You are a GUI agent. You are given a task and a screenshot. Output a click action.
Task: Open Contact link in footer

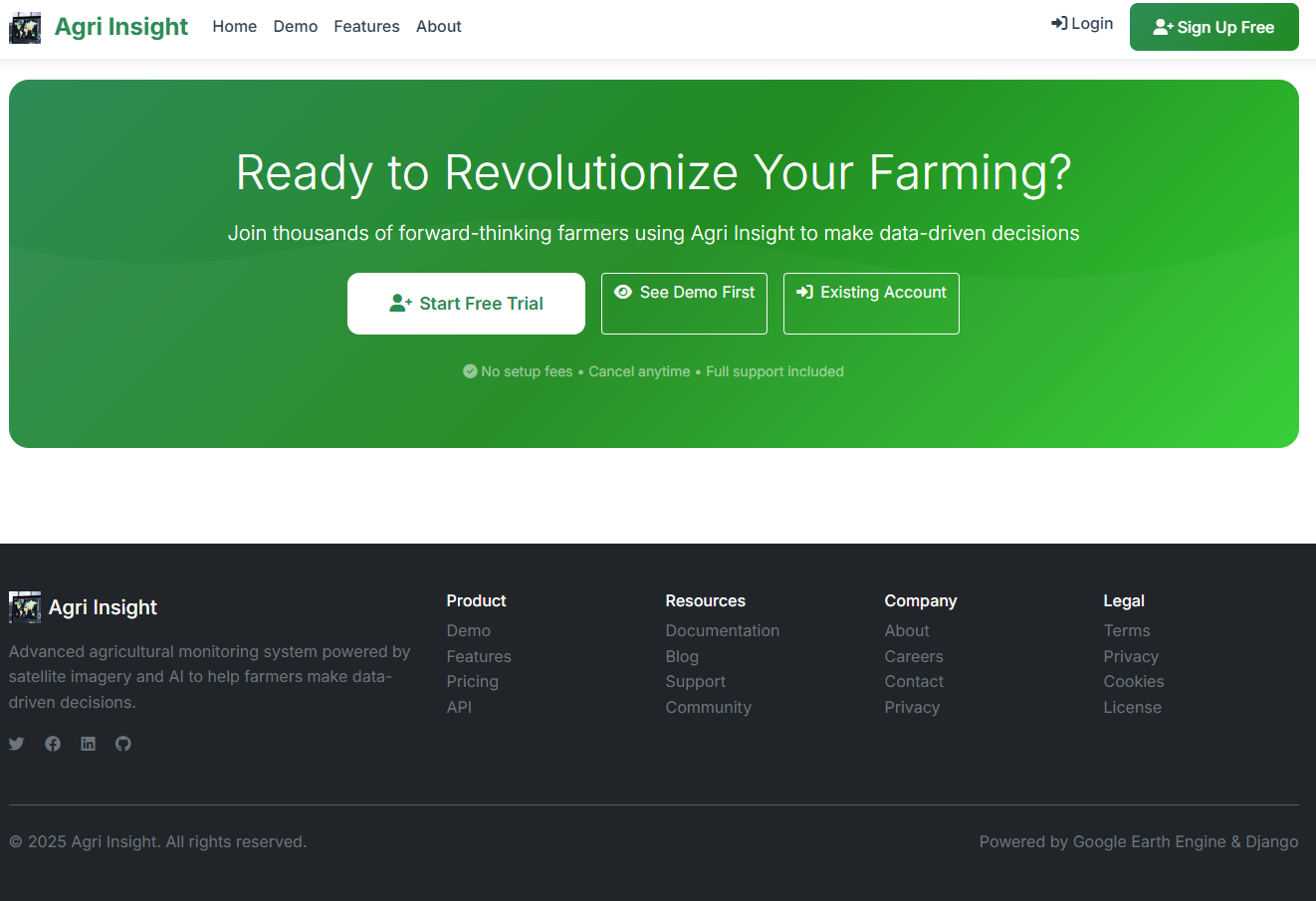[x=914, y=682]
